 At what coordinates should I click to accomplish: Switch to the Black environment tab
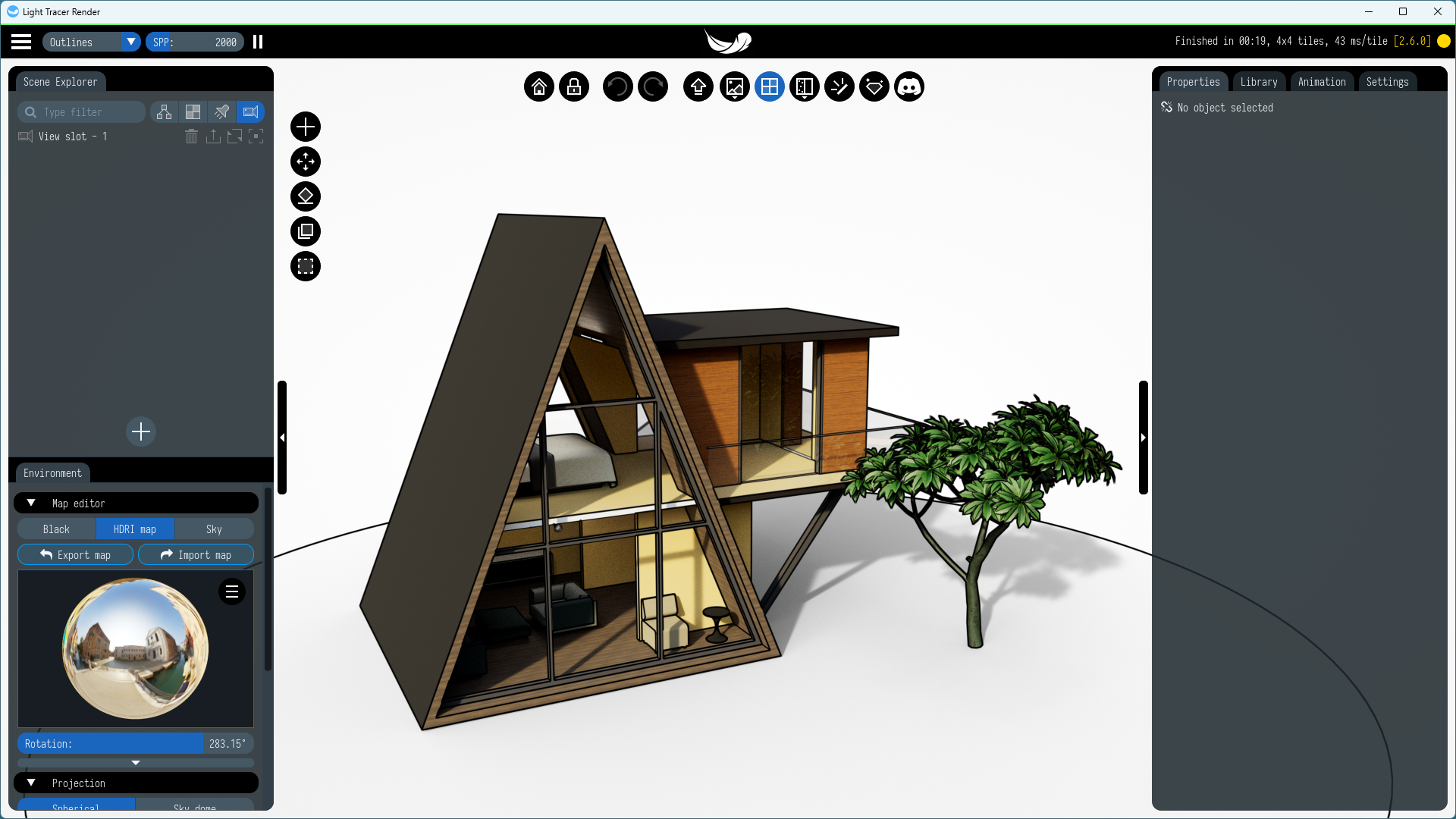pos(56,528)
